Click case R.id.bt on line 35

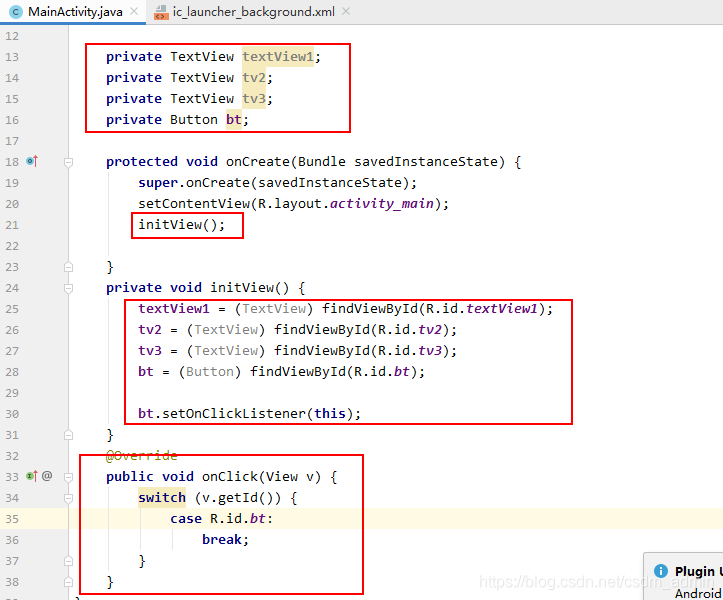pos(222,518)
